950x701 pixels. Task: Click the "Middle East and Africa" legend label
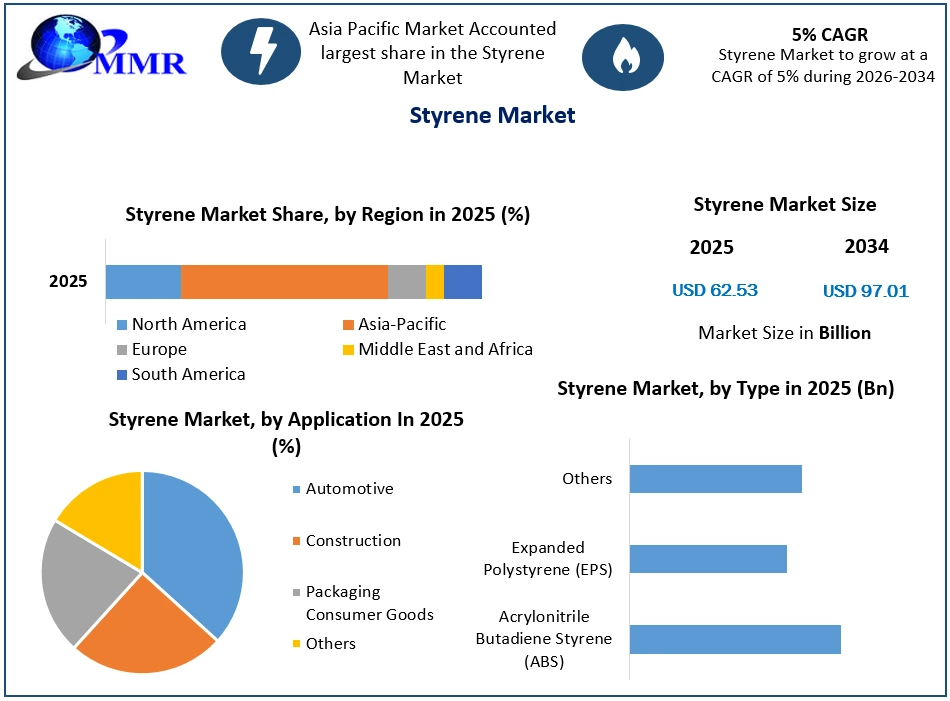445,350
